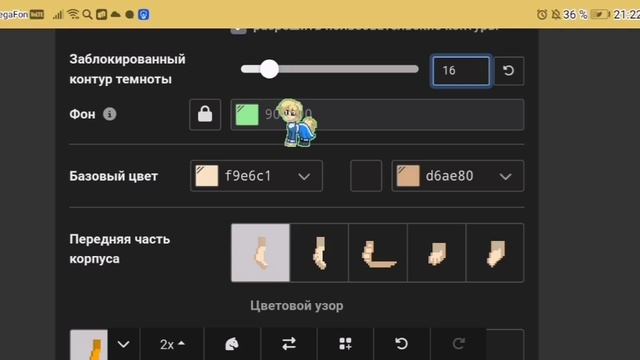Toggle the empty box before d6ae80

tap(366, 176)
